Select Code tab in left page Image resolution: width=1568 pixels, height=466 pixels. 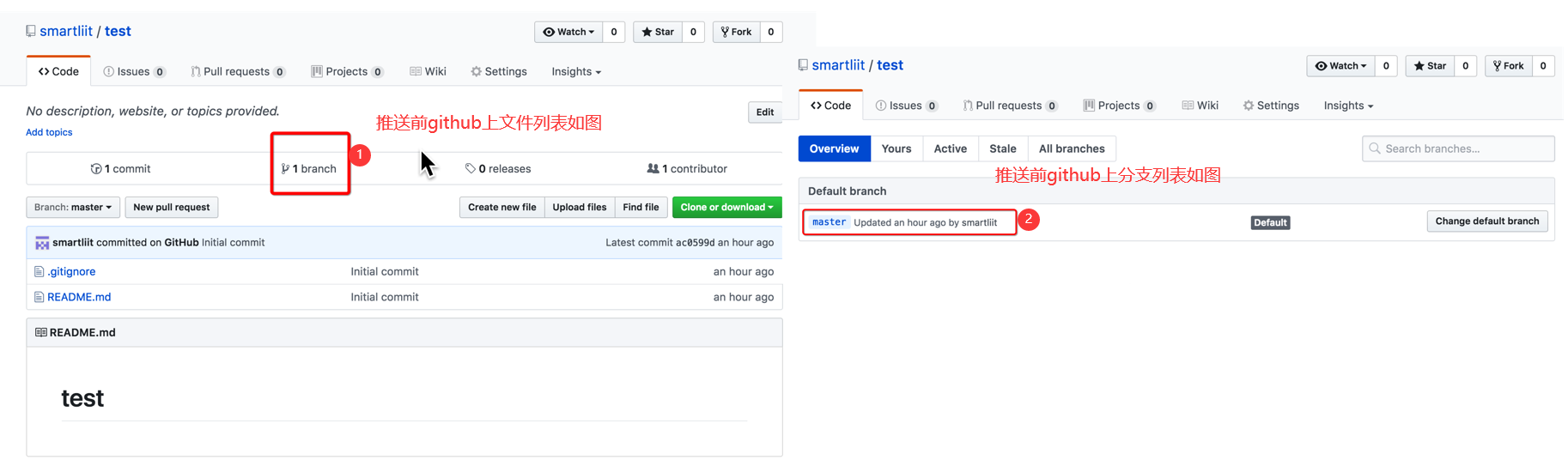(x=58, y=71)
